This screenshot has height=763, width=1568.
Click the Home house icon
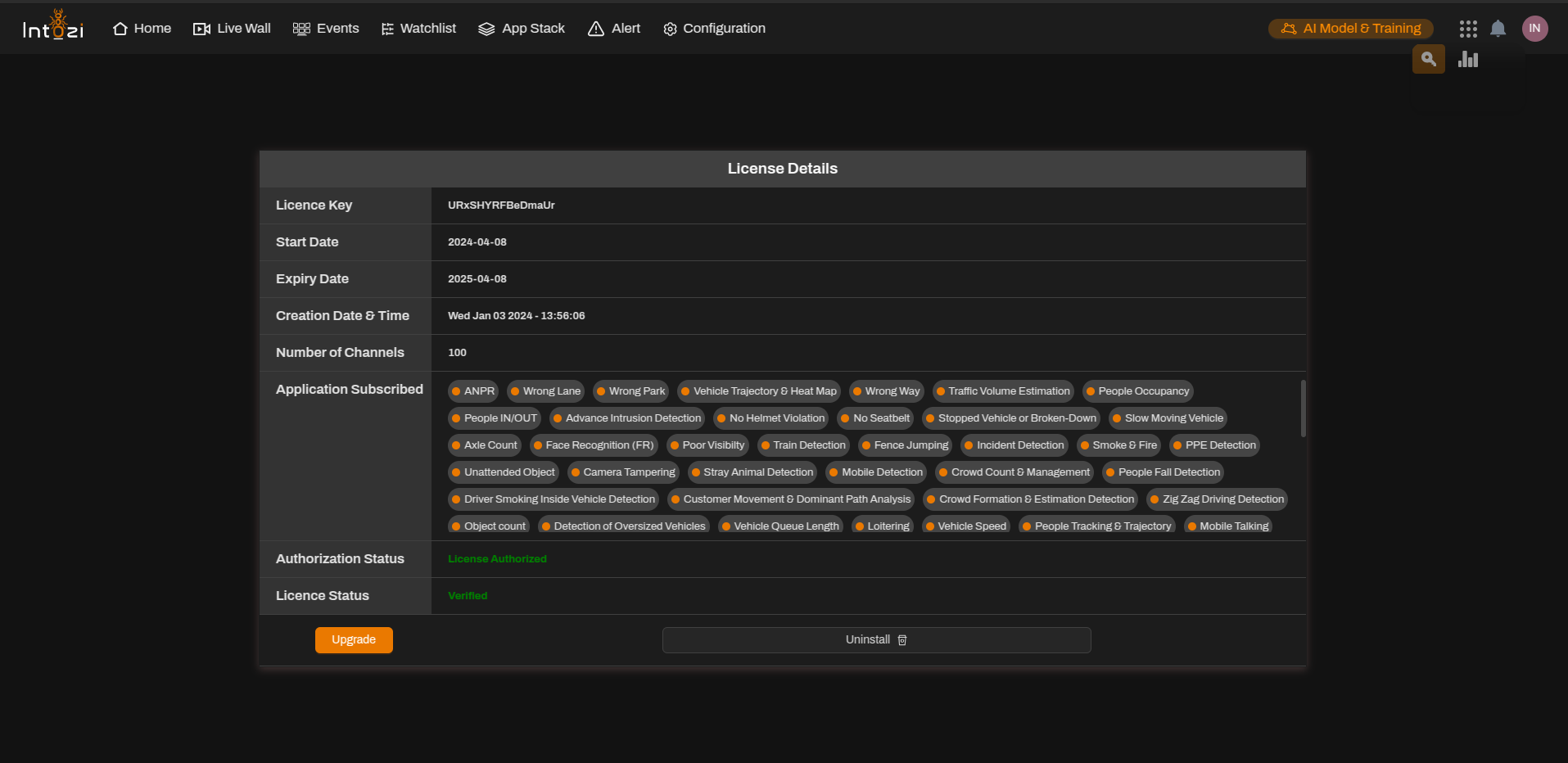(x=120, y=29)
